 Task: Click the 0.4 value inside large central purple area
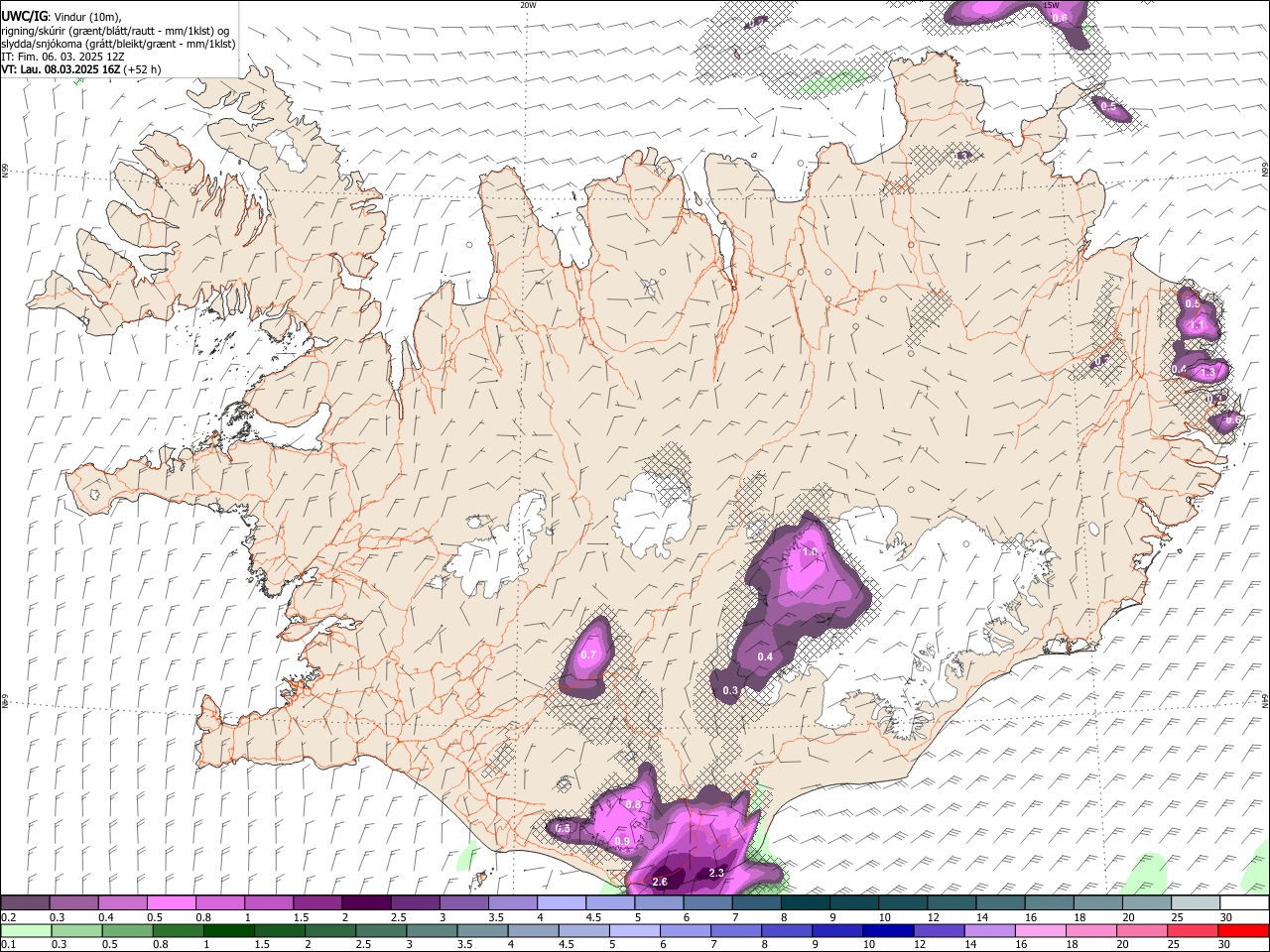point(765,656)
